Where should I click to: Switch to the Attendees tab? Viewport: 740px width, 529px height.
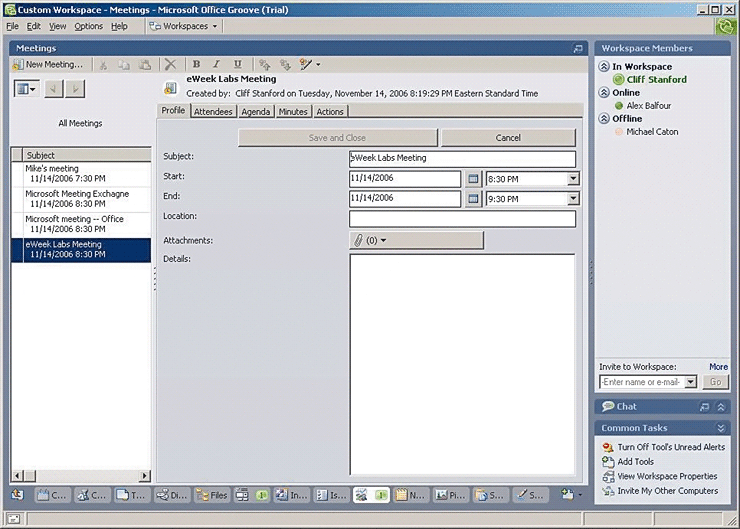[x=213, y=112]
